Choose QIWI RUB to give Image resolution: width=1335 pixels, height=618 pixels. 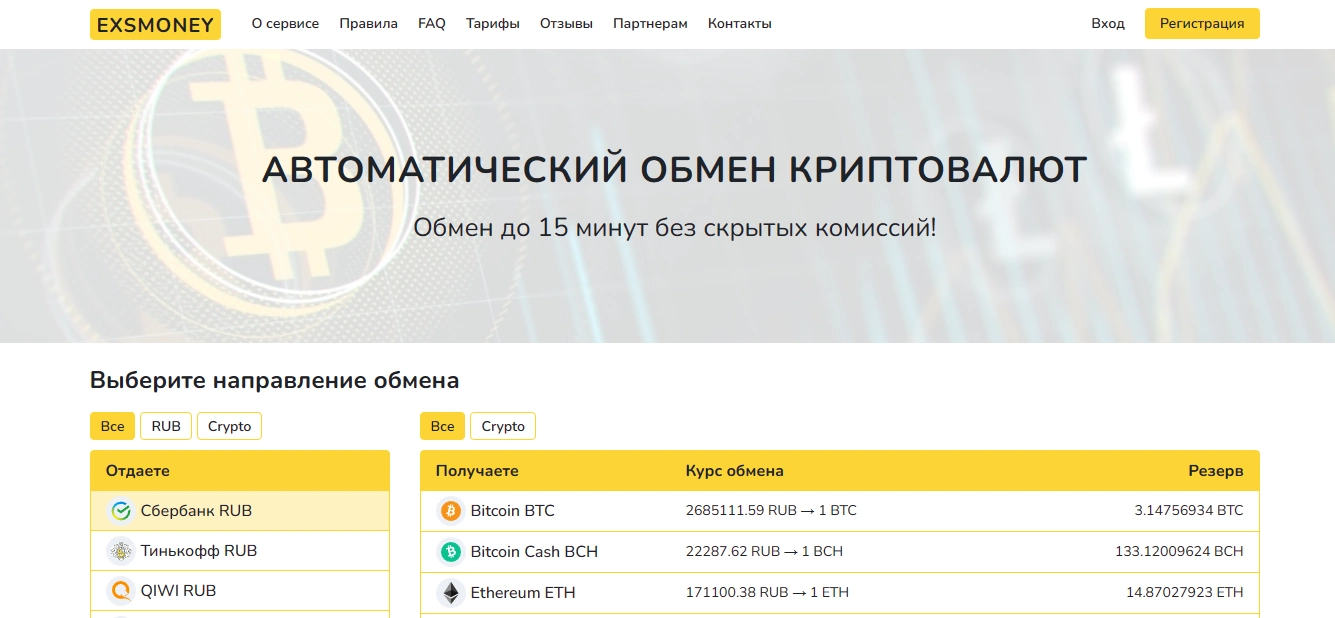tap(240, 591)
